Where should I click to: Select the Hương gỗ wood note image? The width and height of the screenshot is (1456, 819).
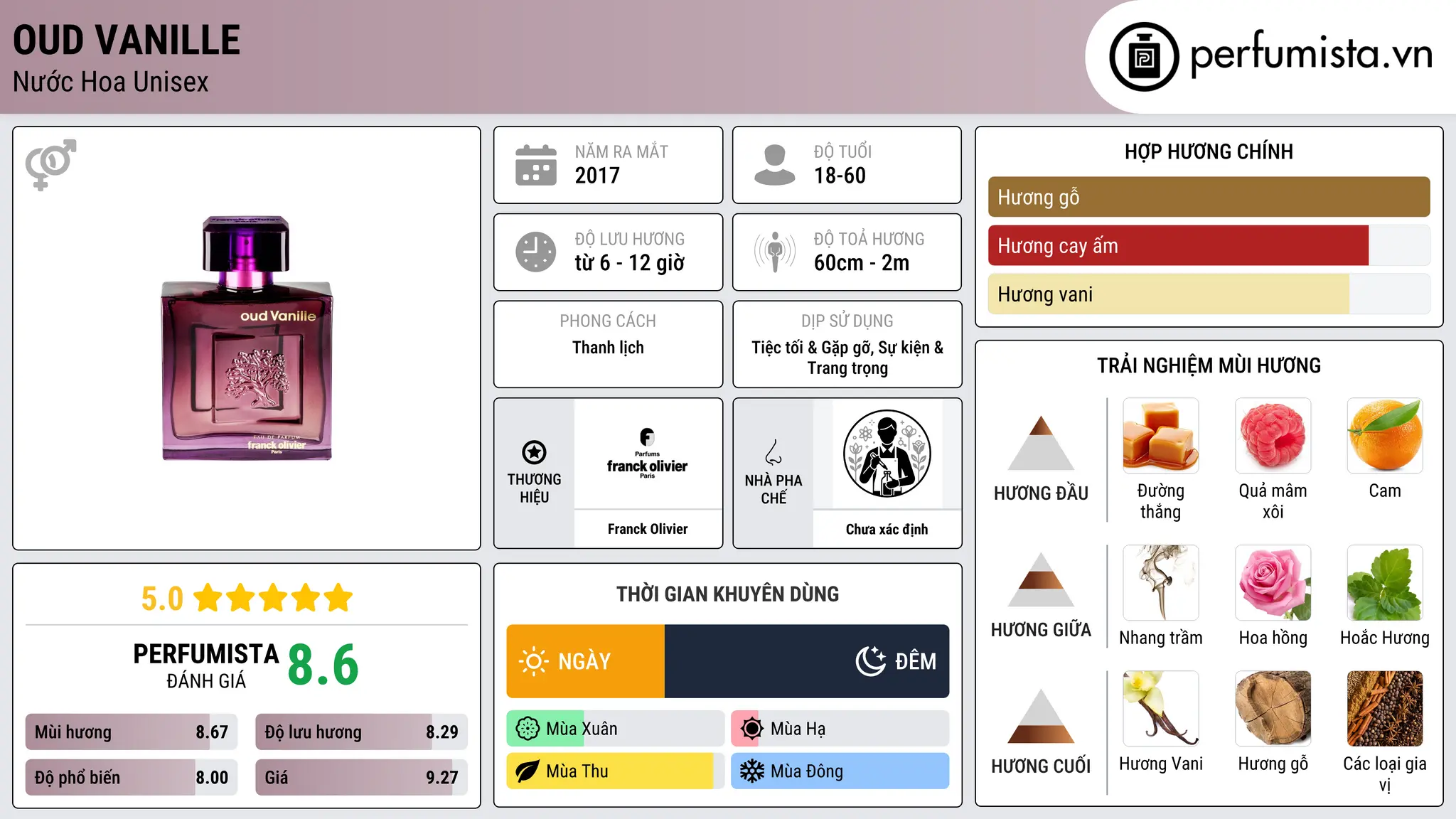point(1273,709)
